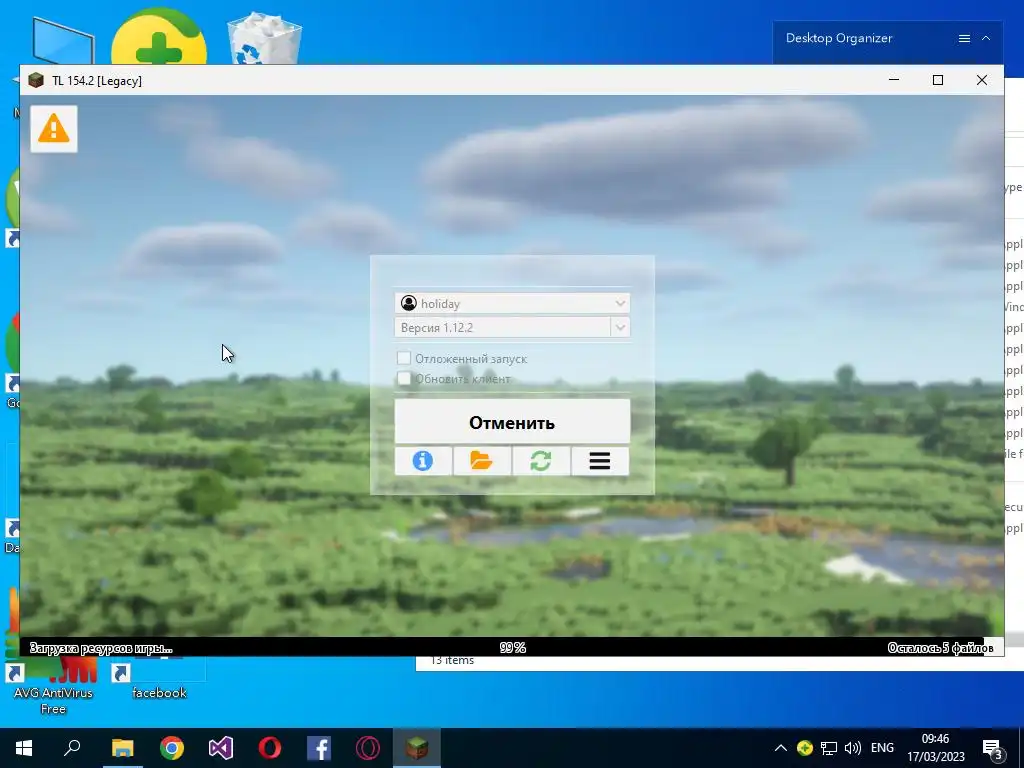
Task: Click the green plus tray icon
Action: (x=805, y=748)
